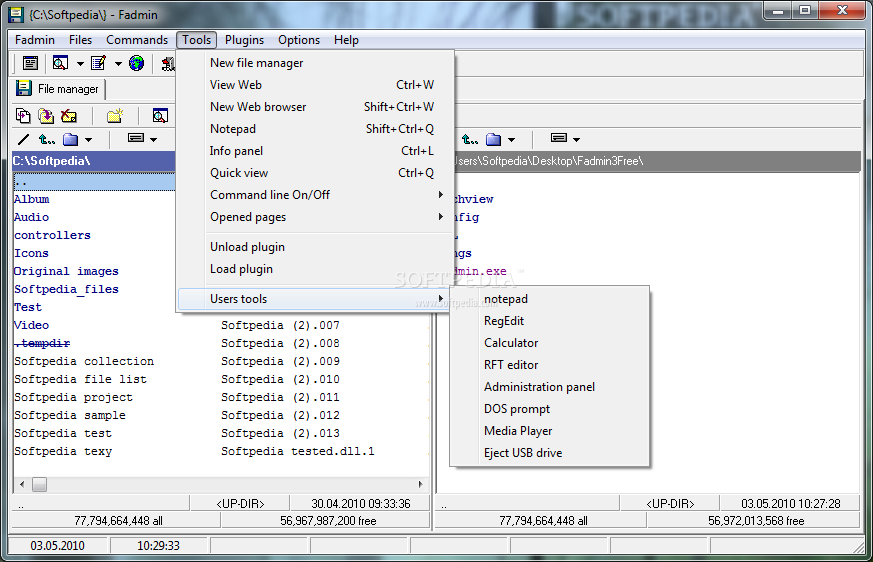Select the Album folder in the left panel
Screen dimensions: 873x562
click(x=32, y=199)
